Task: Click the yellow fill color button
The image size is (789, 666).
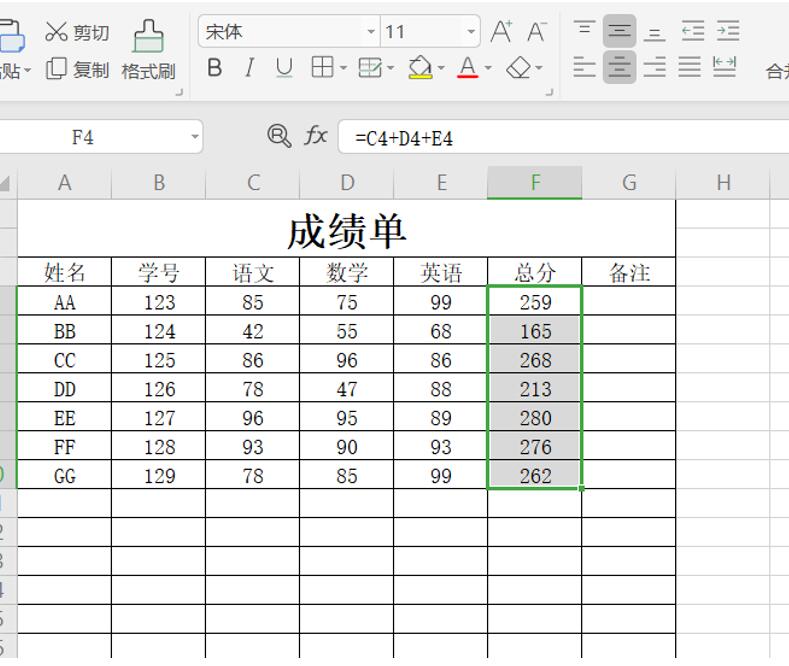Action: 420,68
